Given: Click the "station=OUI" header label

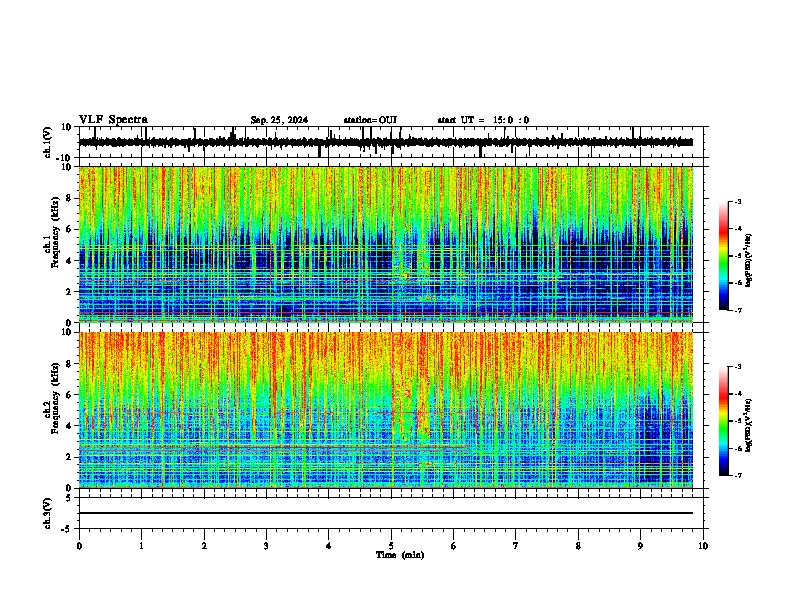Looking at the screenshot, I should (x=370, y=120).
